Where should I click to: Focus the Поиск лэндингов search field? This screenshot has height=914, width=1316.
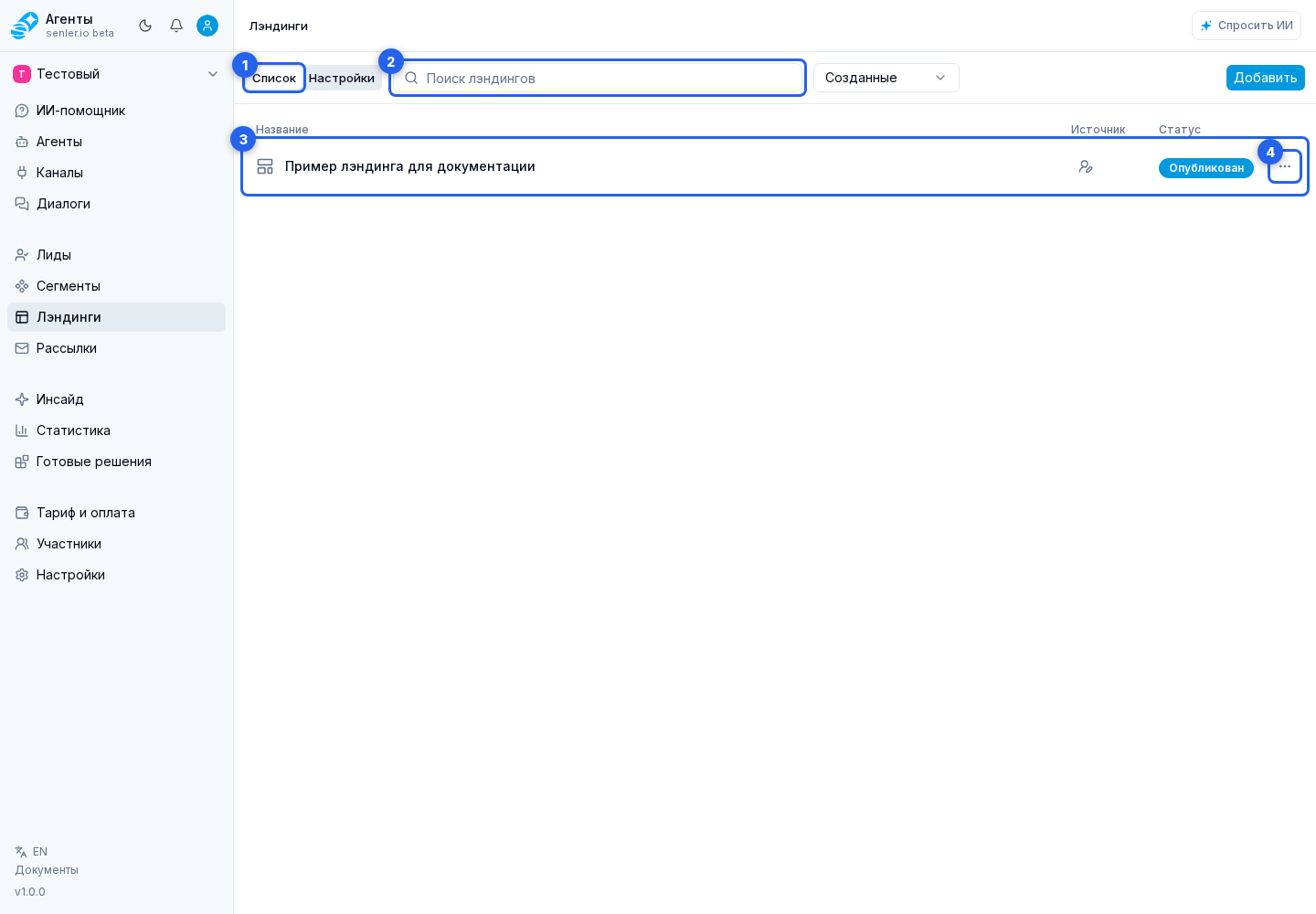click(598, 78)
